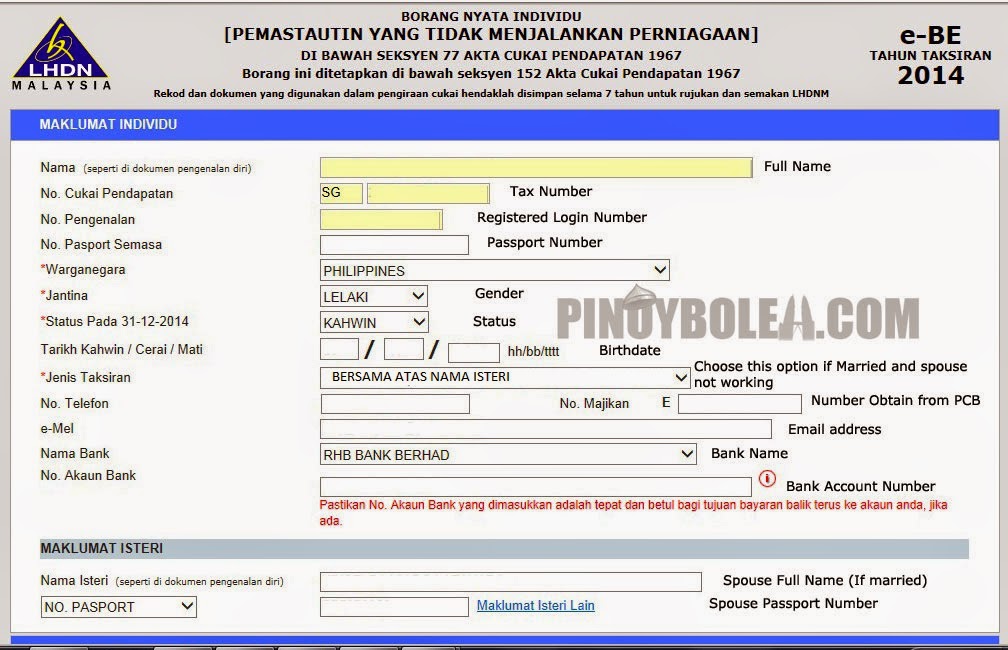Click the "*Status Pada 31-12-2014" label
1008x650 pixels.
coord(114,321)
